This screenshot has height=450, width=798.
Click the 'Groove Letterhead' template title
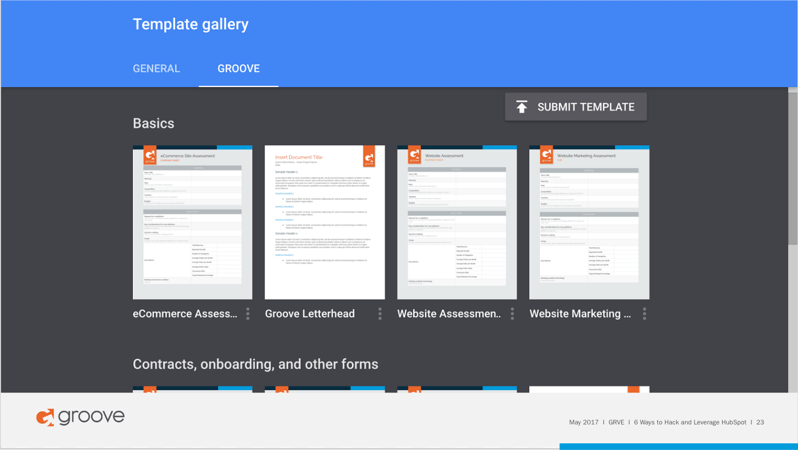[310, 314]
